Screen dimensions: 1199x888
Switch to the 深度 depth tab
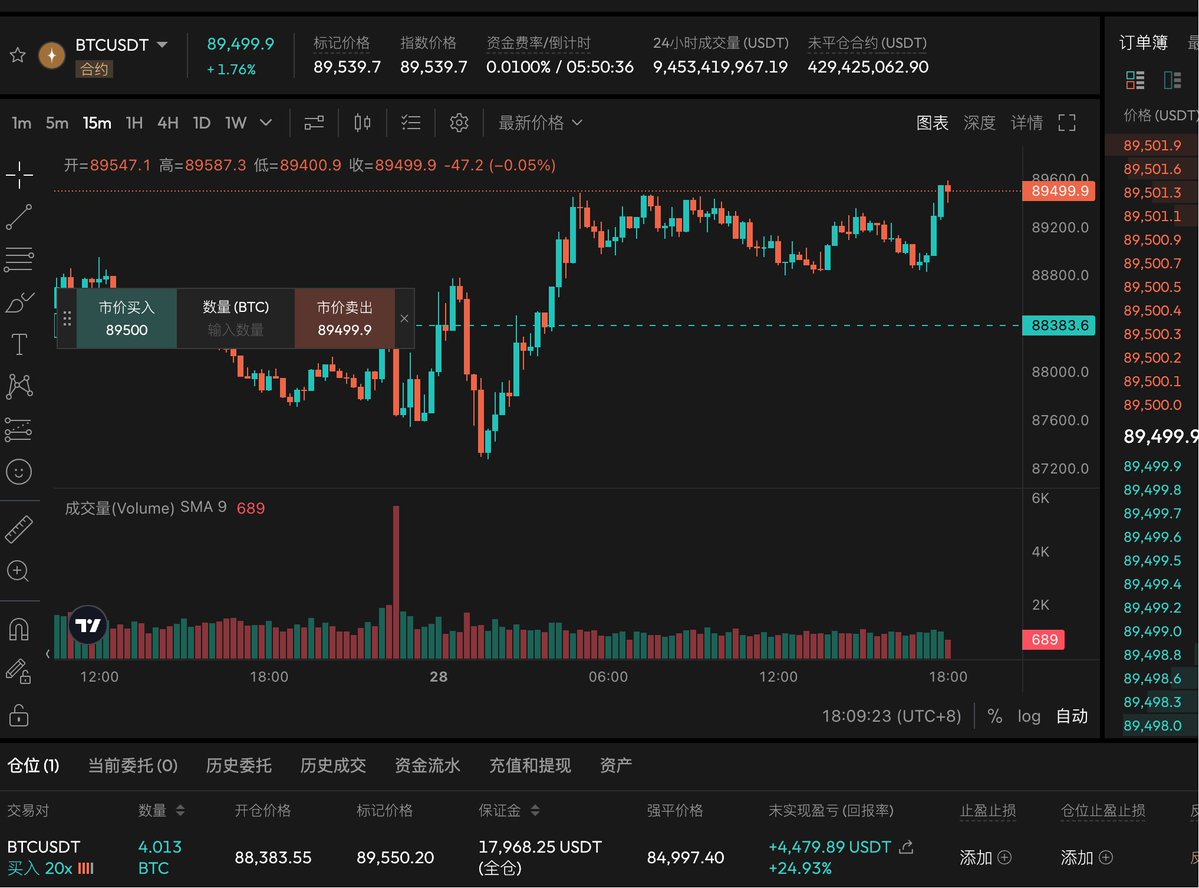(x=979, y=123)
